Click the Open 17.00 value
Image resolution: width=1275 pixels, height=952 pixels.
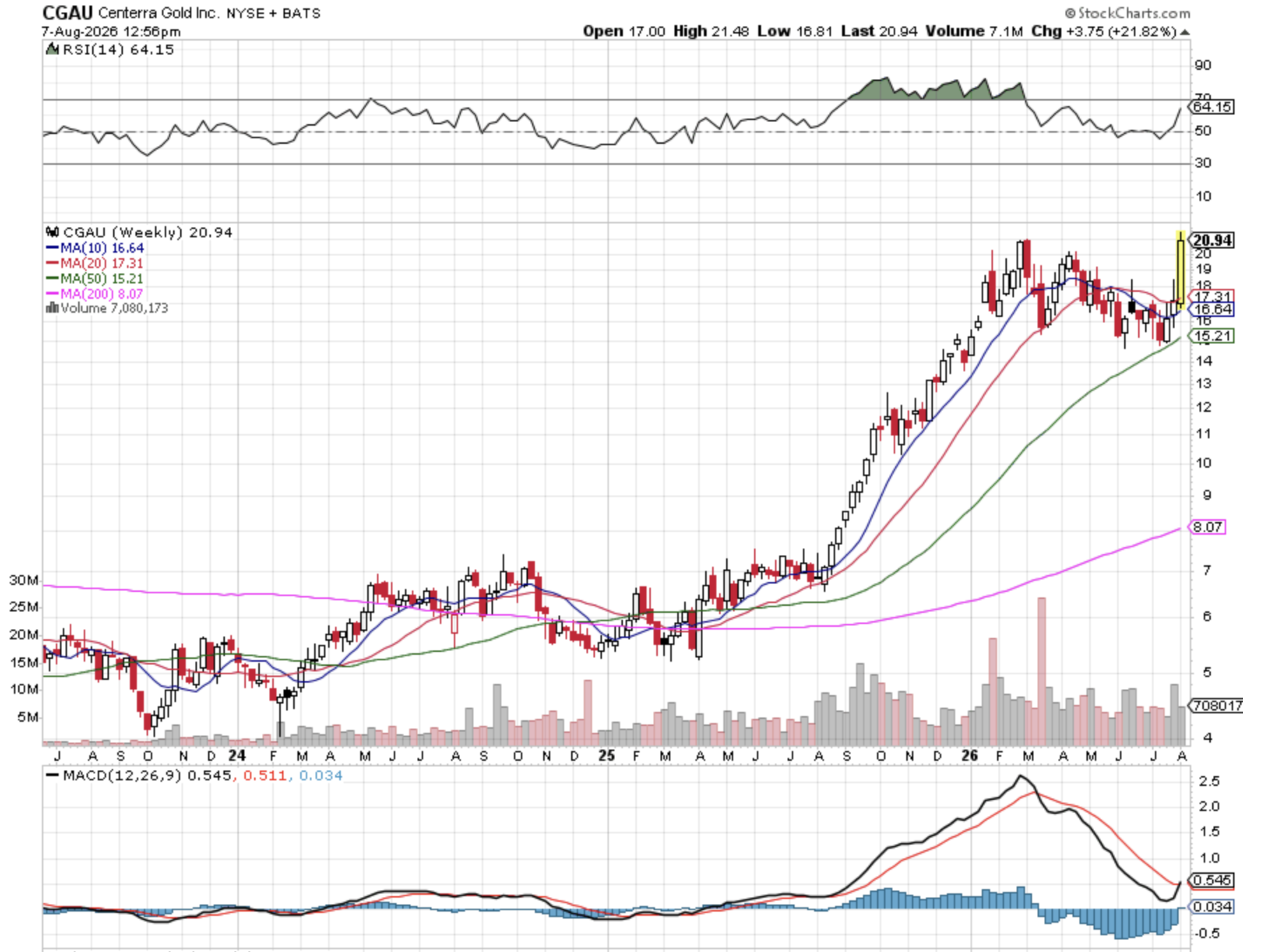coord(624,31)
